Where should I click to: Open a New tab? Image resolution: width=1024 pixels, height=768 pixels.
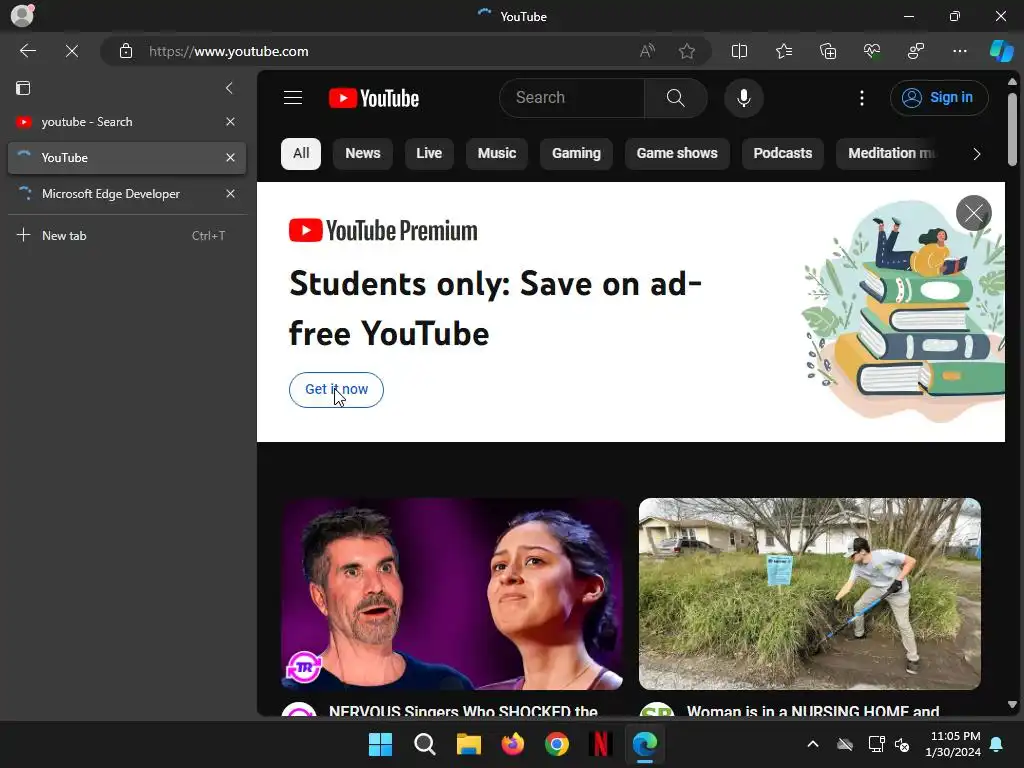click(127, 236)
